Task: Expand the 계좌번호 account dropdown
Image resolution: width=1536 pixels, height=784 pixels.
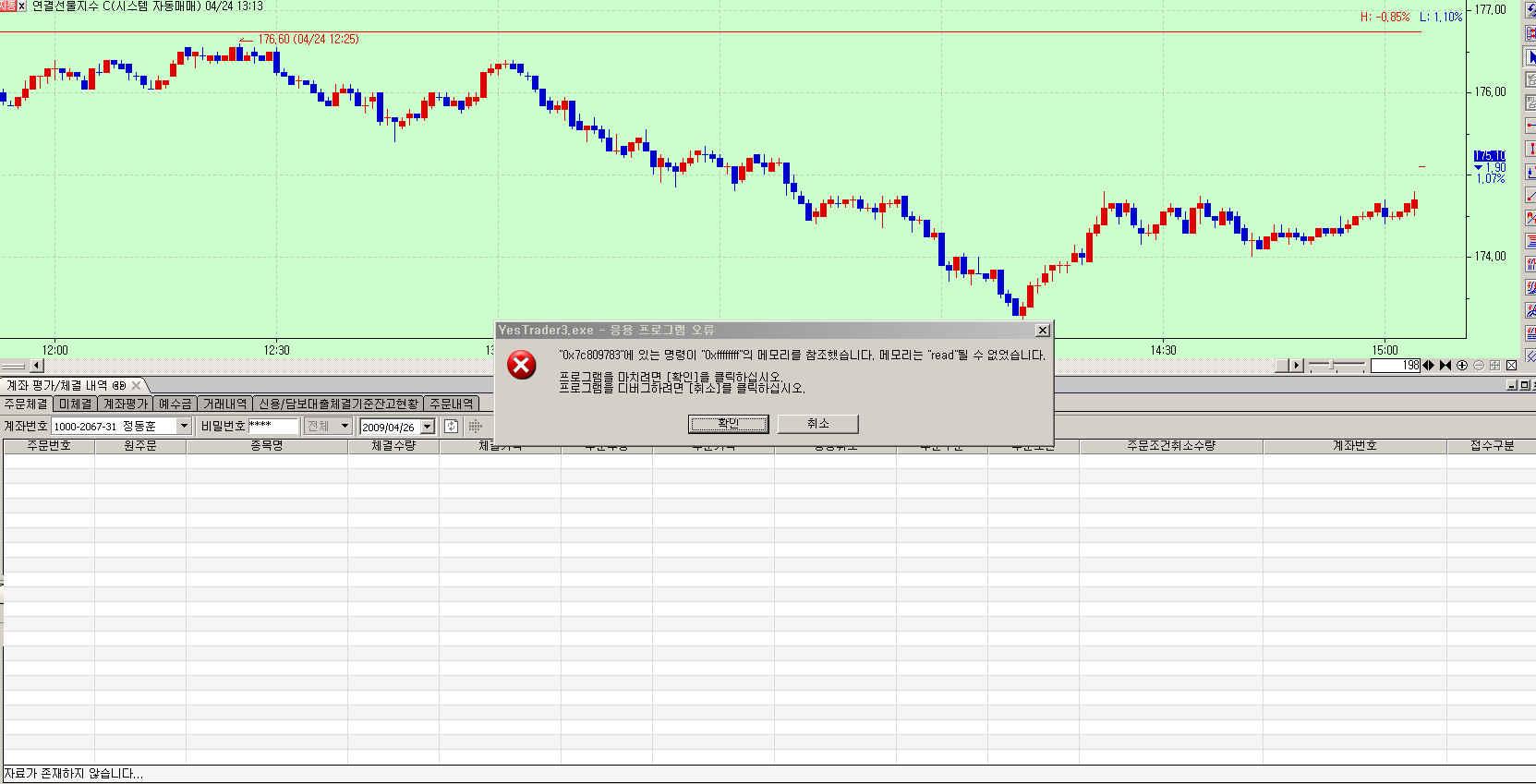Action: 184,427
